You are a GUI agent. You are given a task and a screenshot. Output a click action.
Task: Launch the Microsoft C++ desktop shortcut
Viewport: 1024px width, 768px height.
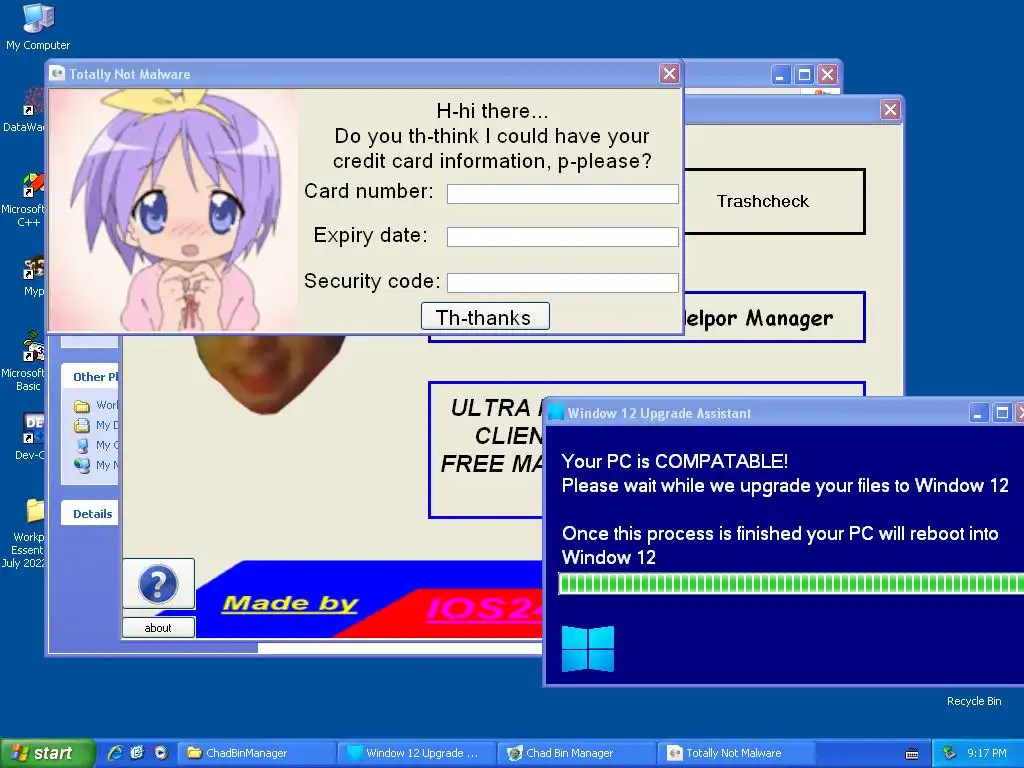pos(24,200)
